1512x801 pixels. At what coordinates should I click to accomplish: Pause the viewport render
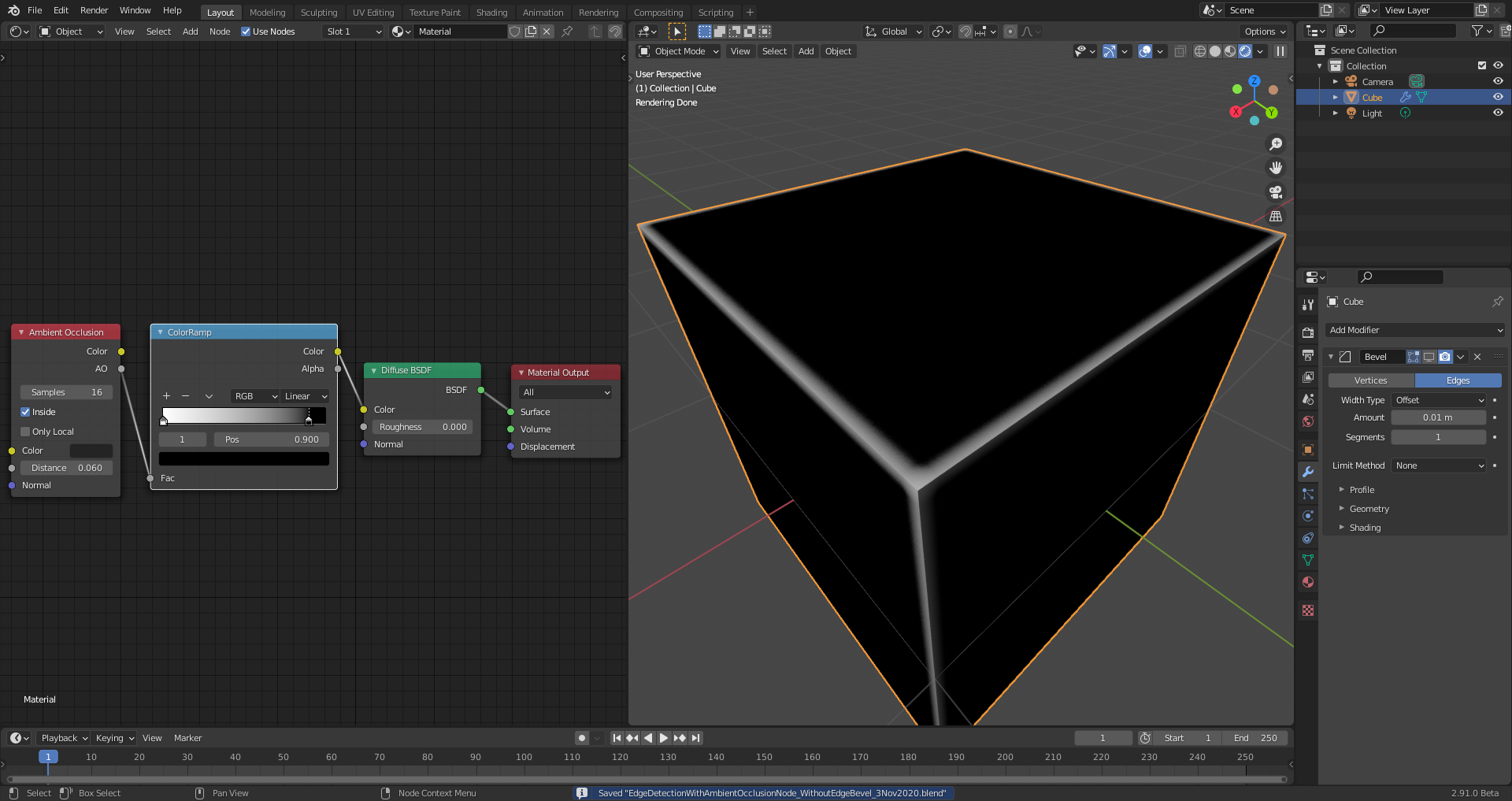tap(1281, 51)
